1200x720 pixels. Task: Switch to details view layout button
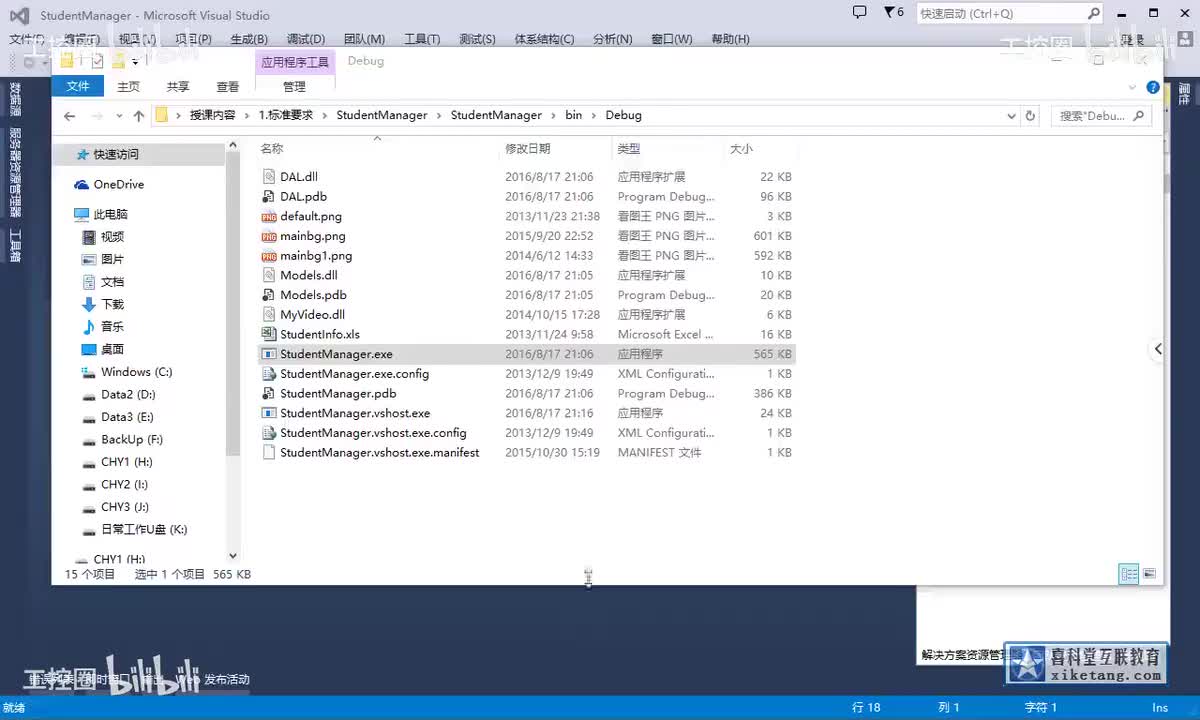click(x=1129, y=574)
